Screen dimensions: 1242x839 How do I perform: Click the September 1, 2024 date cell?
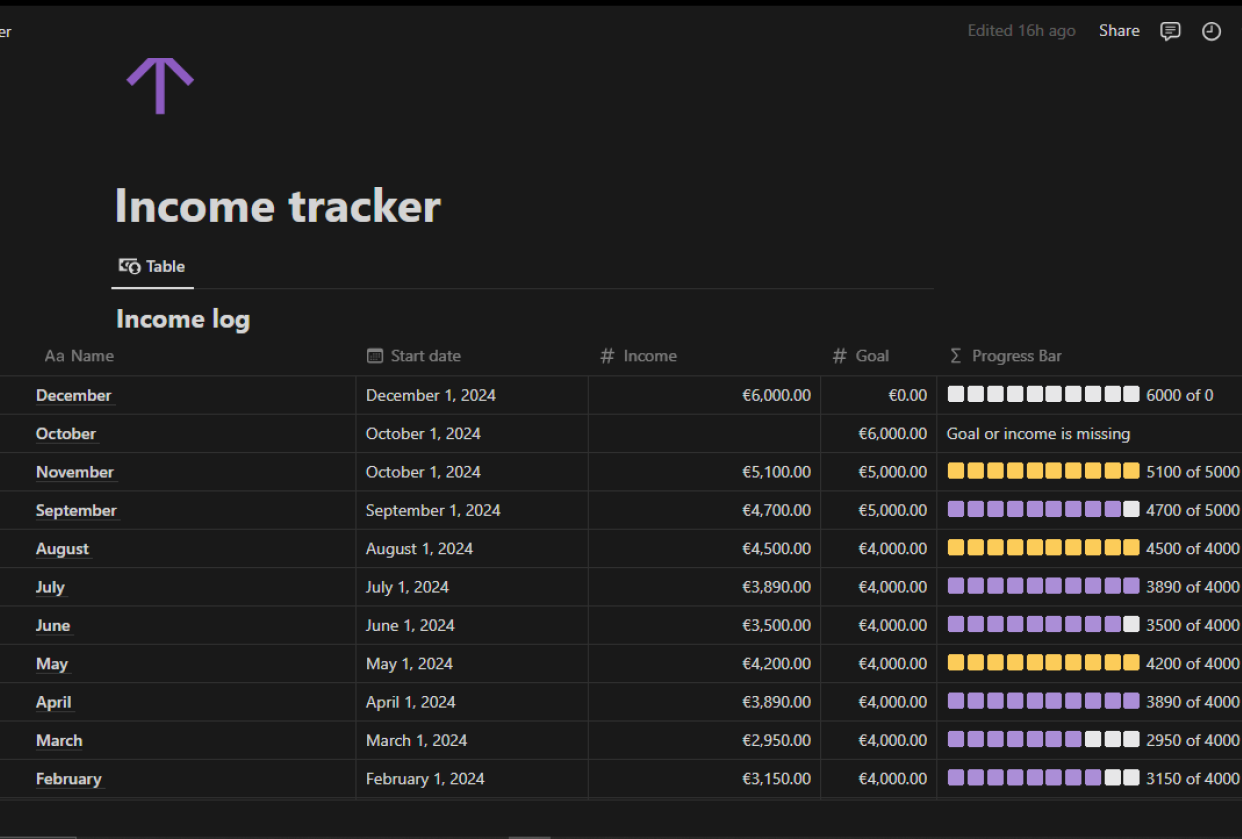click(472, 510)
